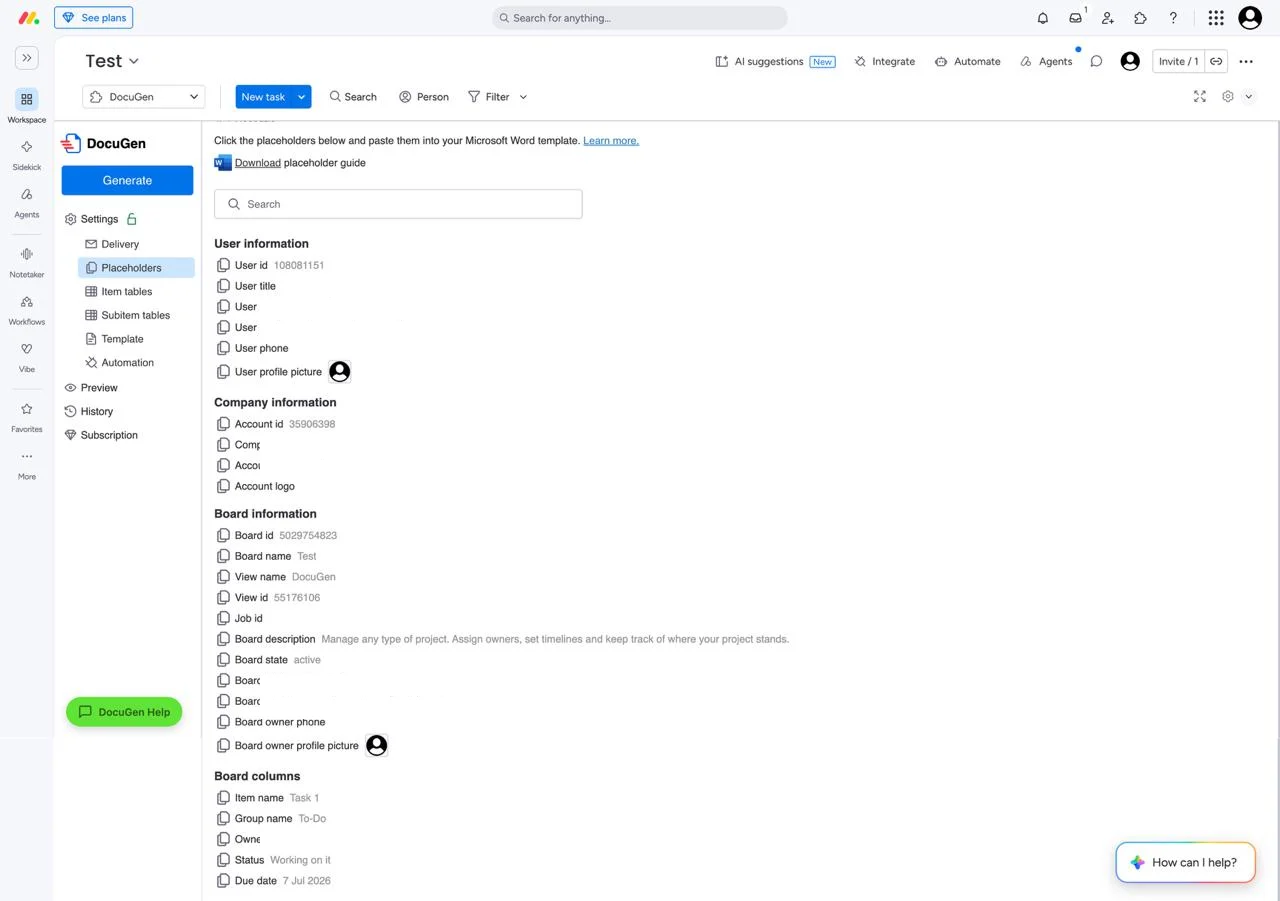Click the copy board link icon
Viewport: 1280px width, 901px height.
(x=1216, y=61)
